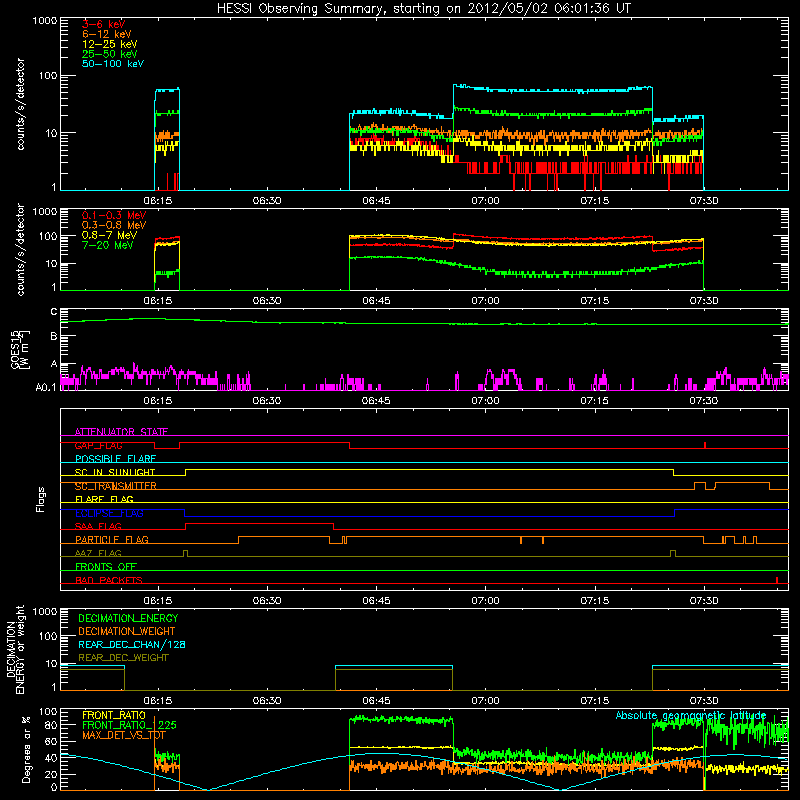The width and height of the screenshot is (800, 800).
Task: Select the BAD_PACKETS flag label
Action: [x=109, y=580]
